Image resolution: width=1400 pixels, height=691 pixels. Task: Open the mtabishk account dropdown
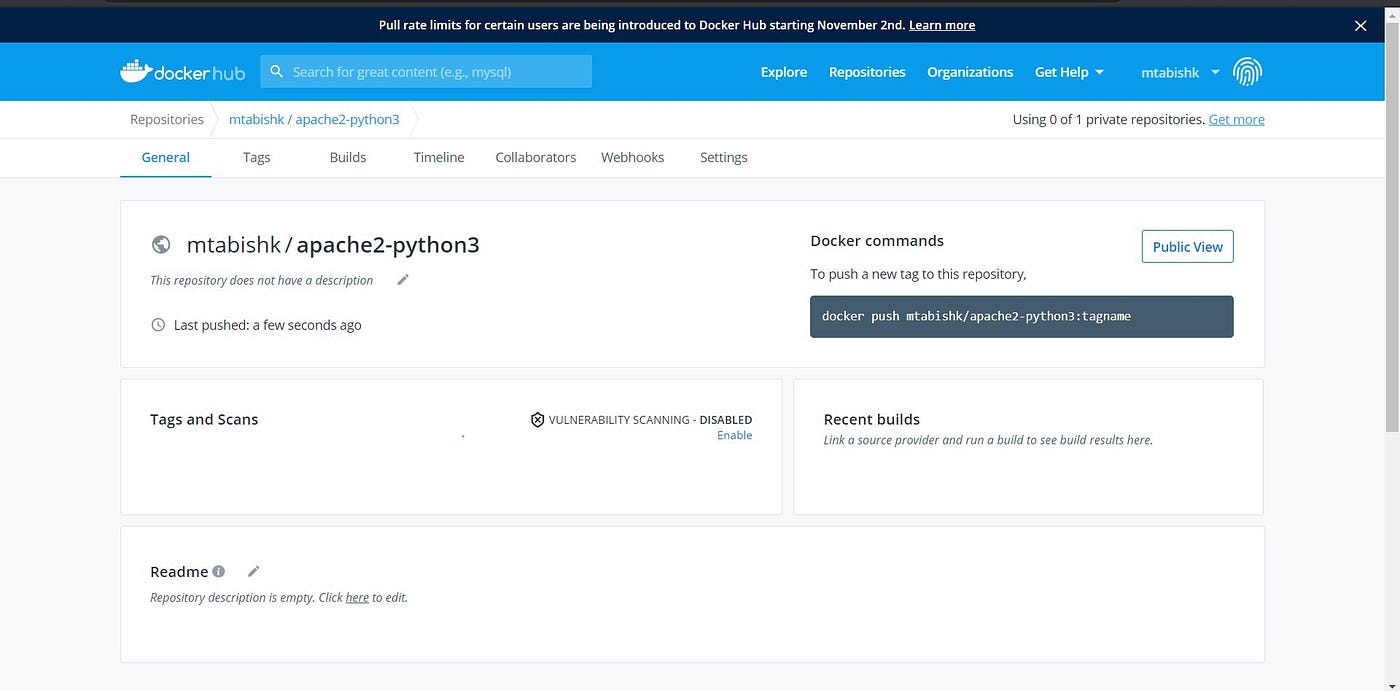click(x=1181, y=72)
